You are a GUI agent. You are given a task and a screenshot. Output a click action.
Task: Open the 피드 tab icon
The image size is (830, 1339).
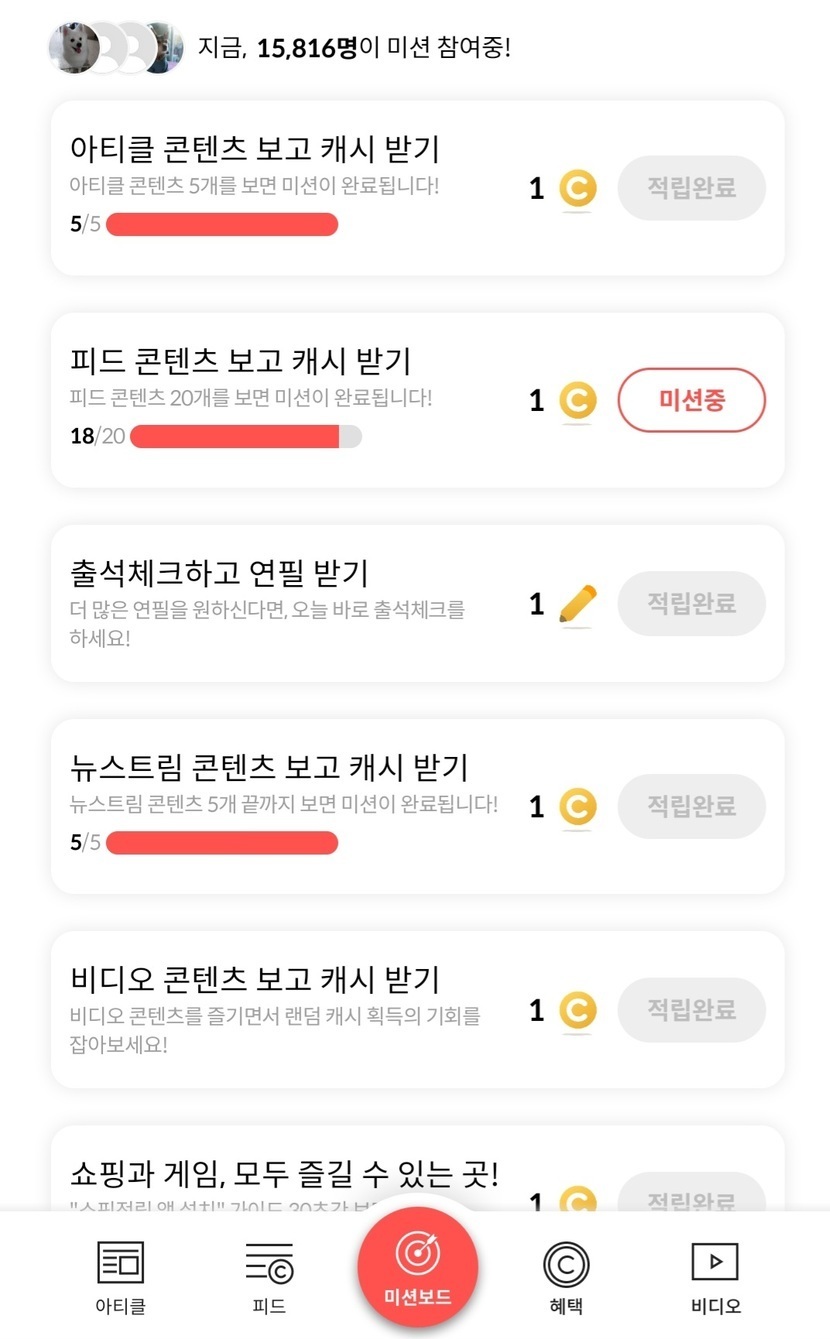point(269,1264)
